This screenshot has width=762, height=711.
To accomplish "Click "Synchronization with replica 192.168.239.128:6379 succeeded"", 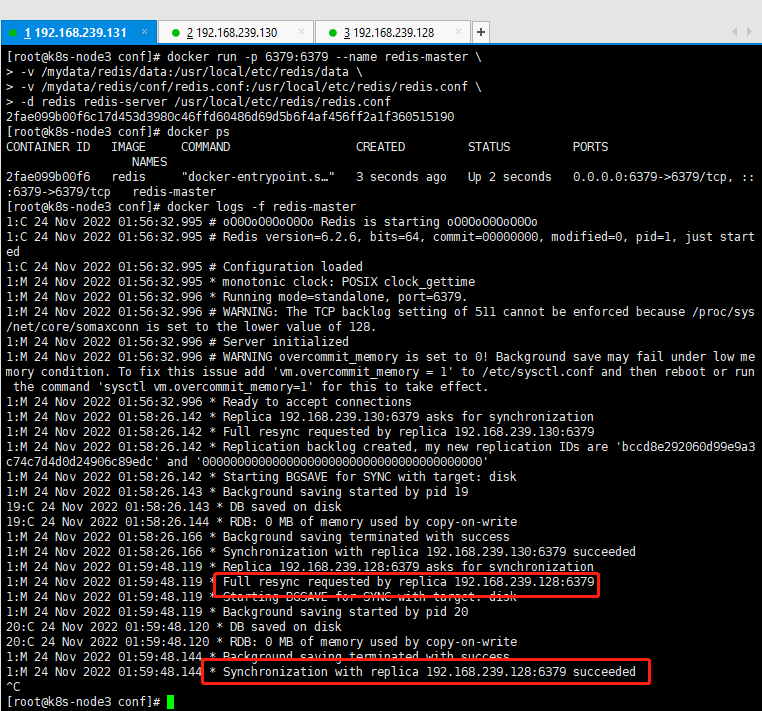I will (x=429, y=672).
